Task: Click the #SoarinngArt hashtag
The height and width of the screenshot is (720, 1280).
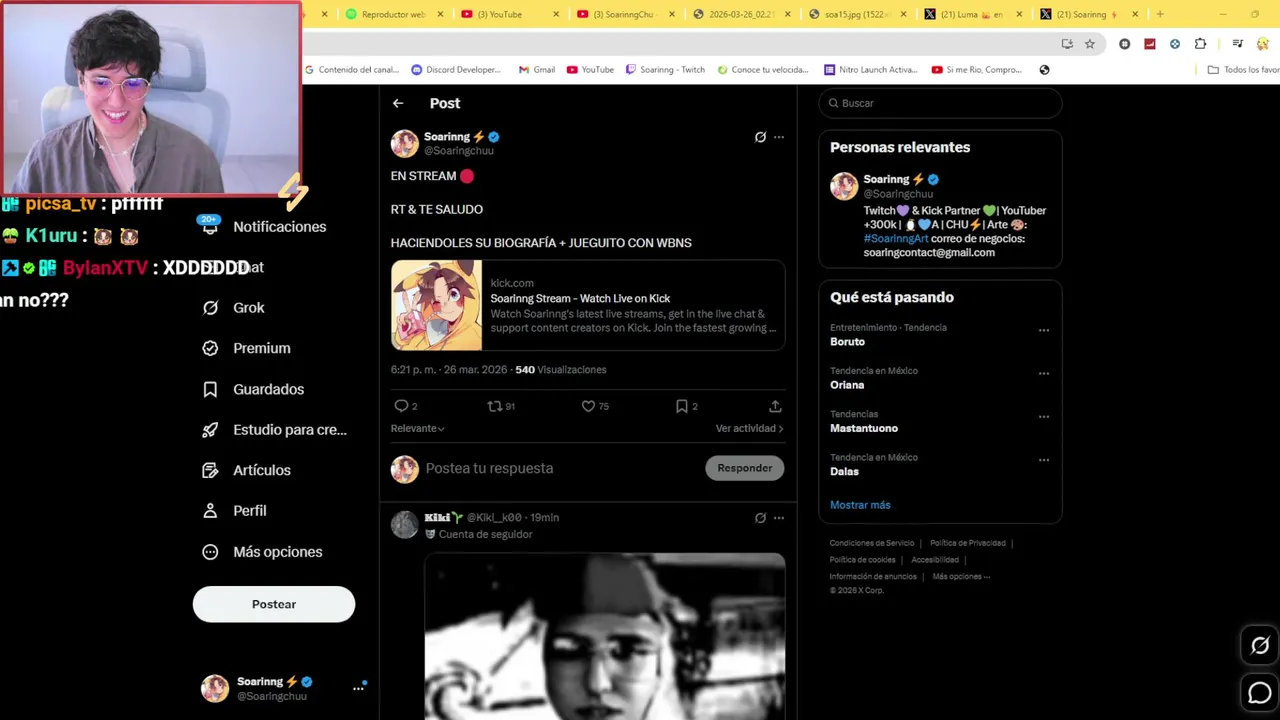Action: (896, 239)
